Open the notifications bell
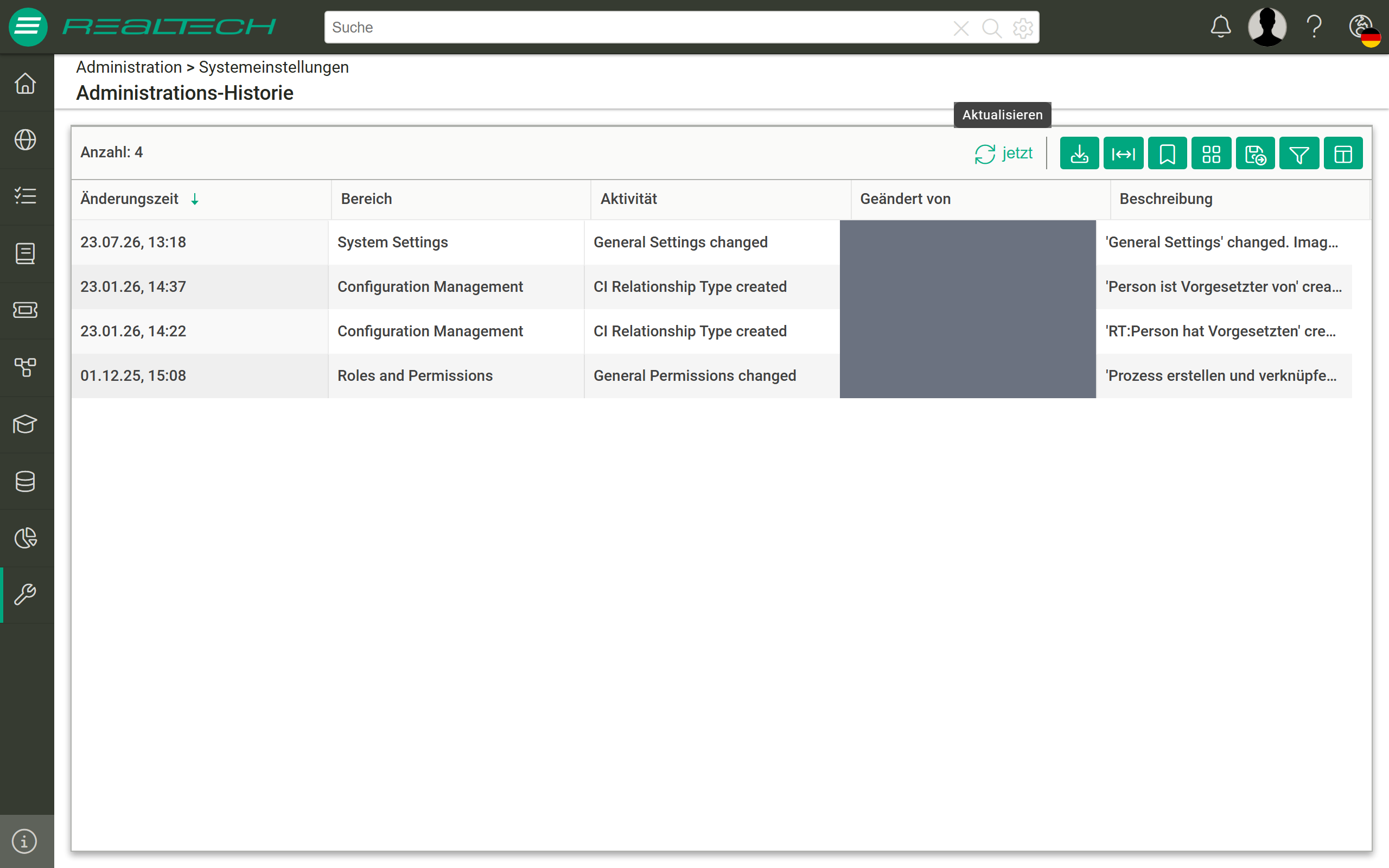The width and height of the screenshot is (1389, 868). click(x=1220, y=27)
